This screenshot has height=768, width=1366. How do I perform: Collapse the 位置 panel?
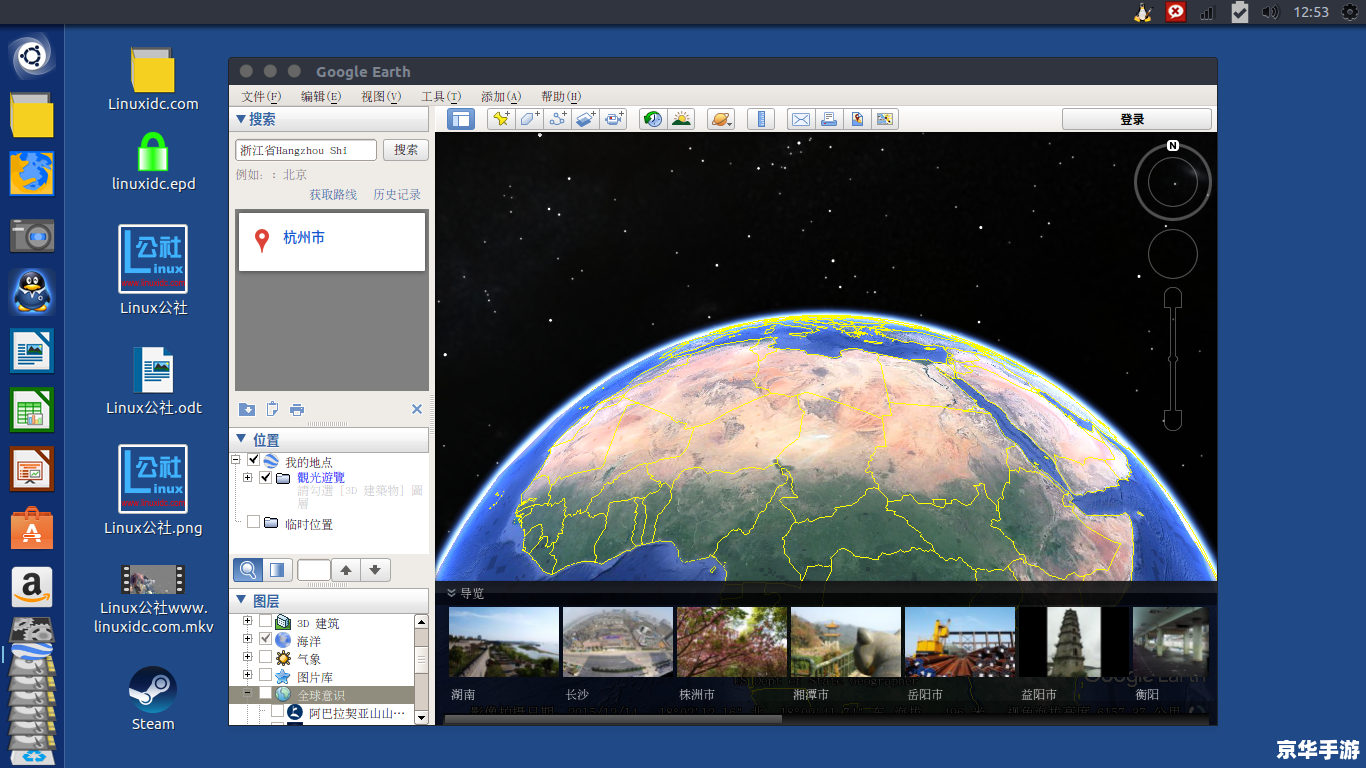tap(241, 440)
